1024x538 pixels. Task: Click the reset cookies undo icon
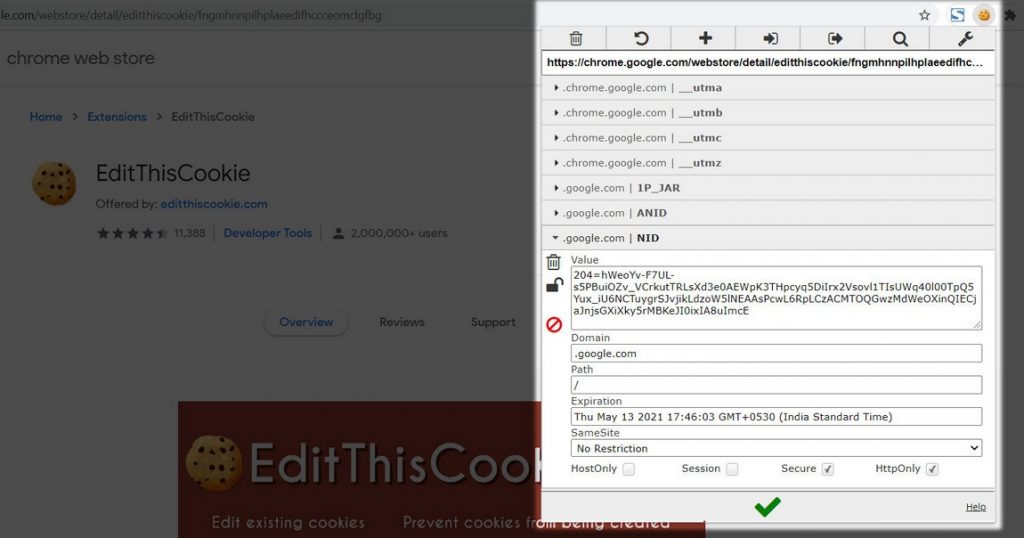pyautogui.click(x=641, y=38)
